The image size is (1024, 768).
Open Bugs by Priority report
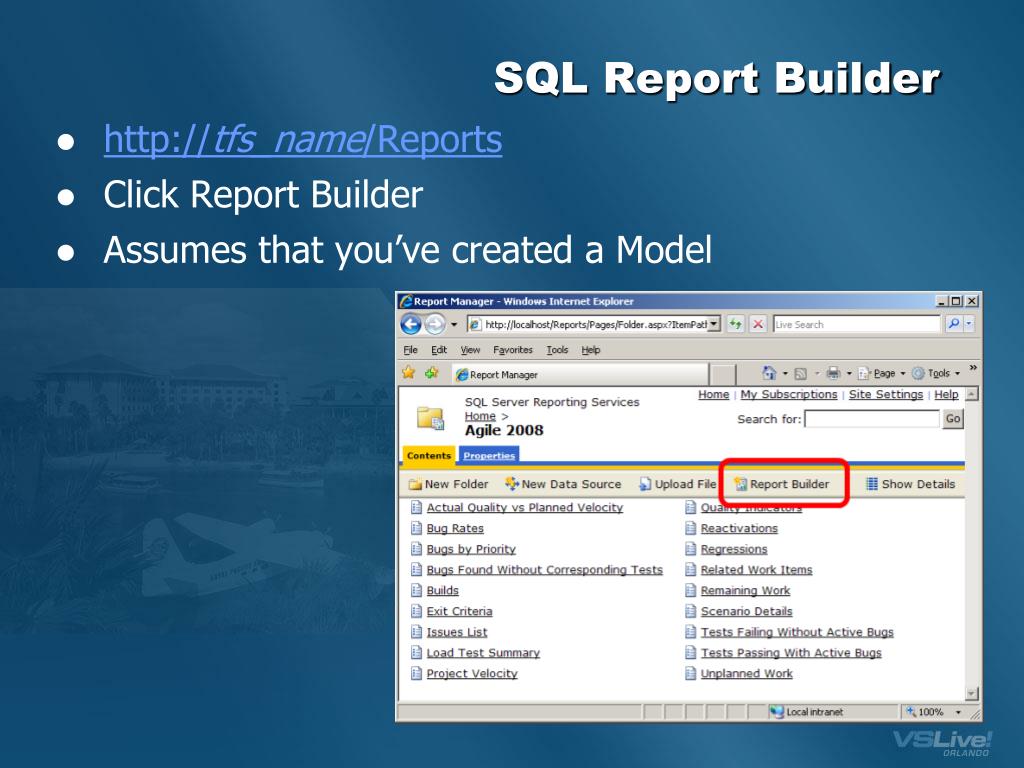pyautogui.click(x=471, y=549)
